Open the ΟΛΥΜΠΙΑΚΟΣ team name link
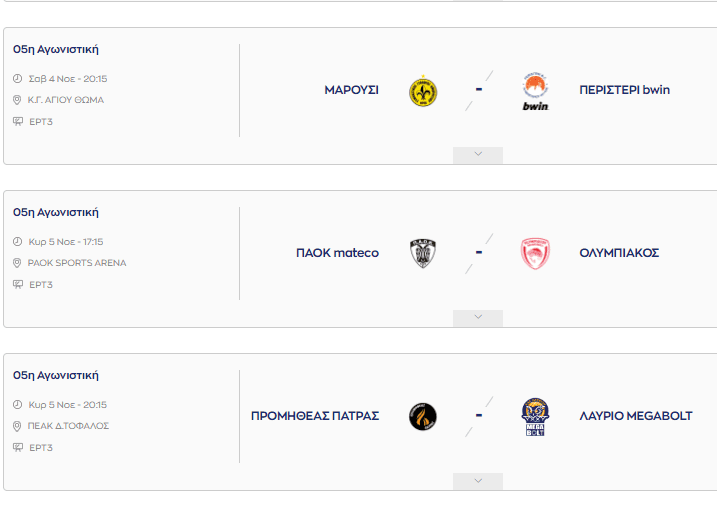717x513 pixels. pos(619,253)
